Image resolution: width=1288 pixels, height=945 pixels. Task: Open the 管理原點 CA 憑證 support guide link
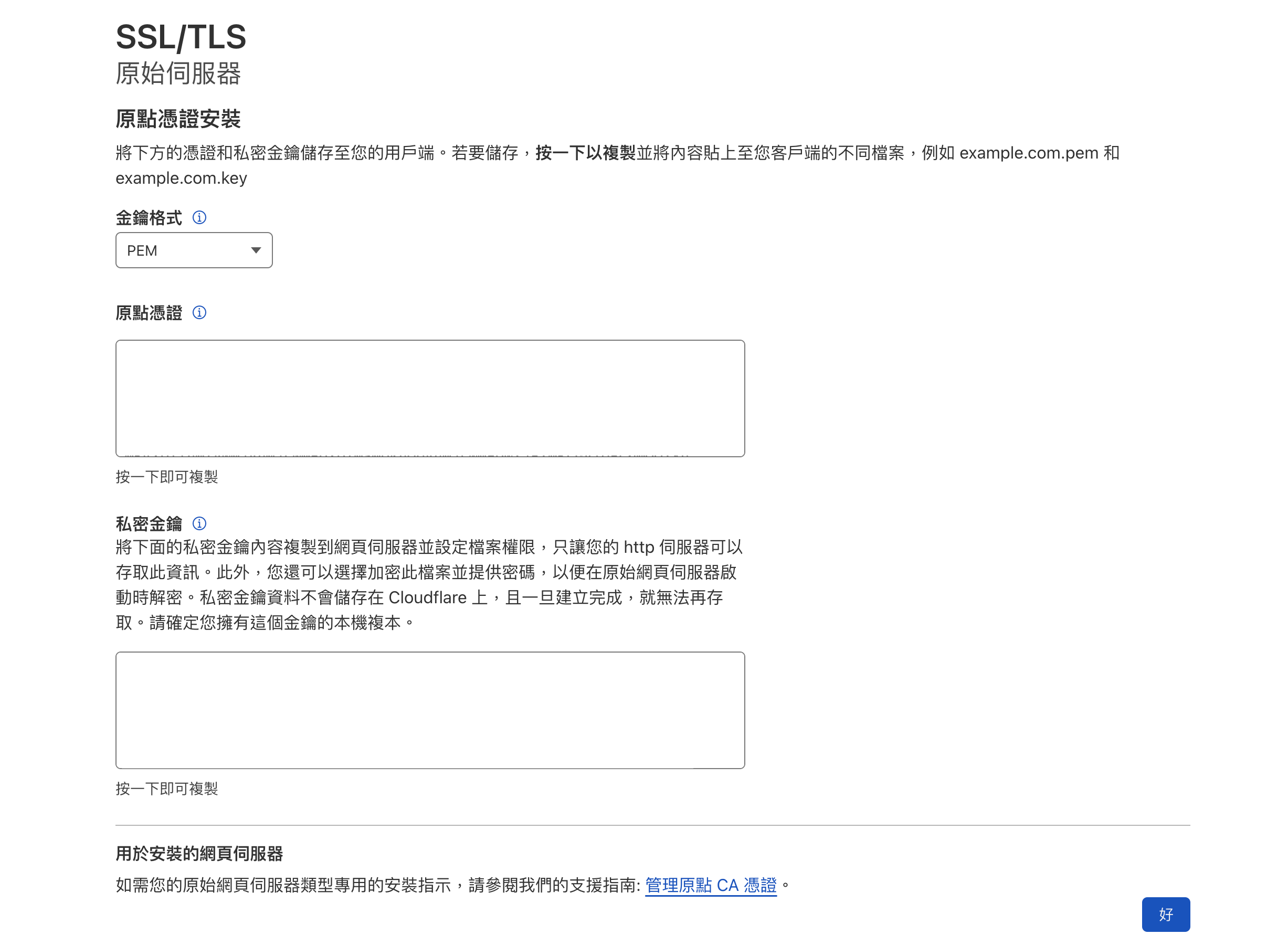710,885
